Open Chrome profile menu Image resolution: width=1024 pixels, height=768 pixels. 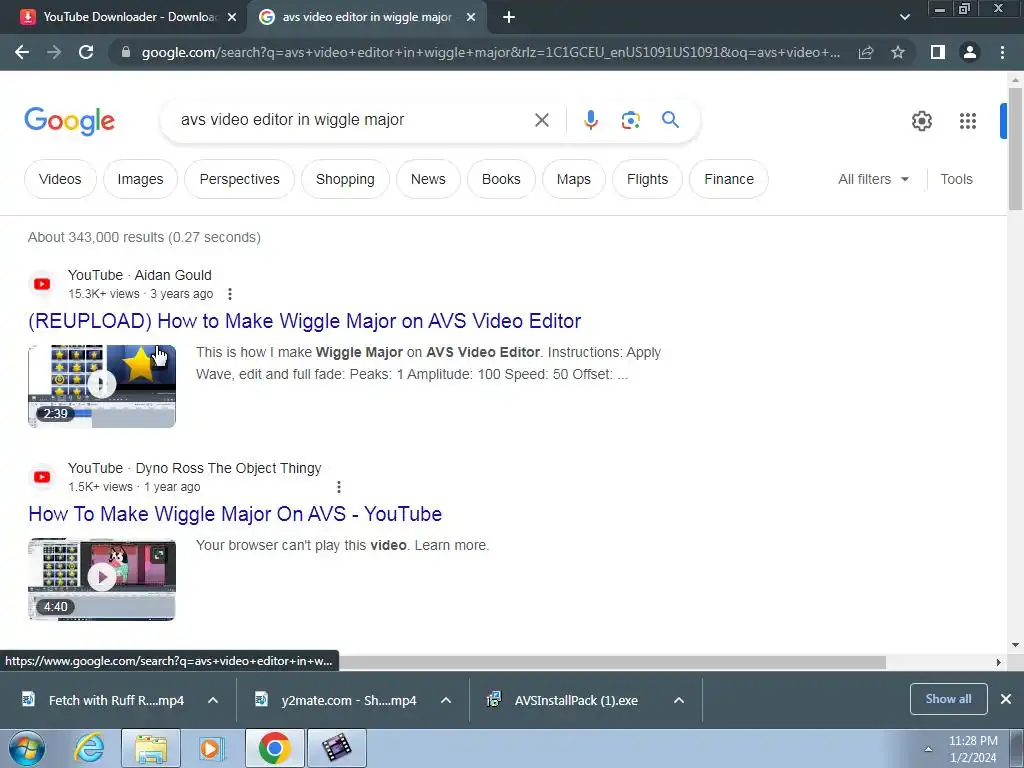[x=970, y=52]
